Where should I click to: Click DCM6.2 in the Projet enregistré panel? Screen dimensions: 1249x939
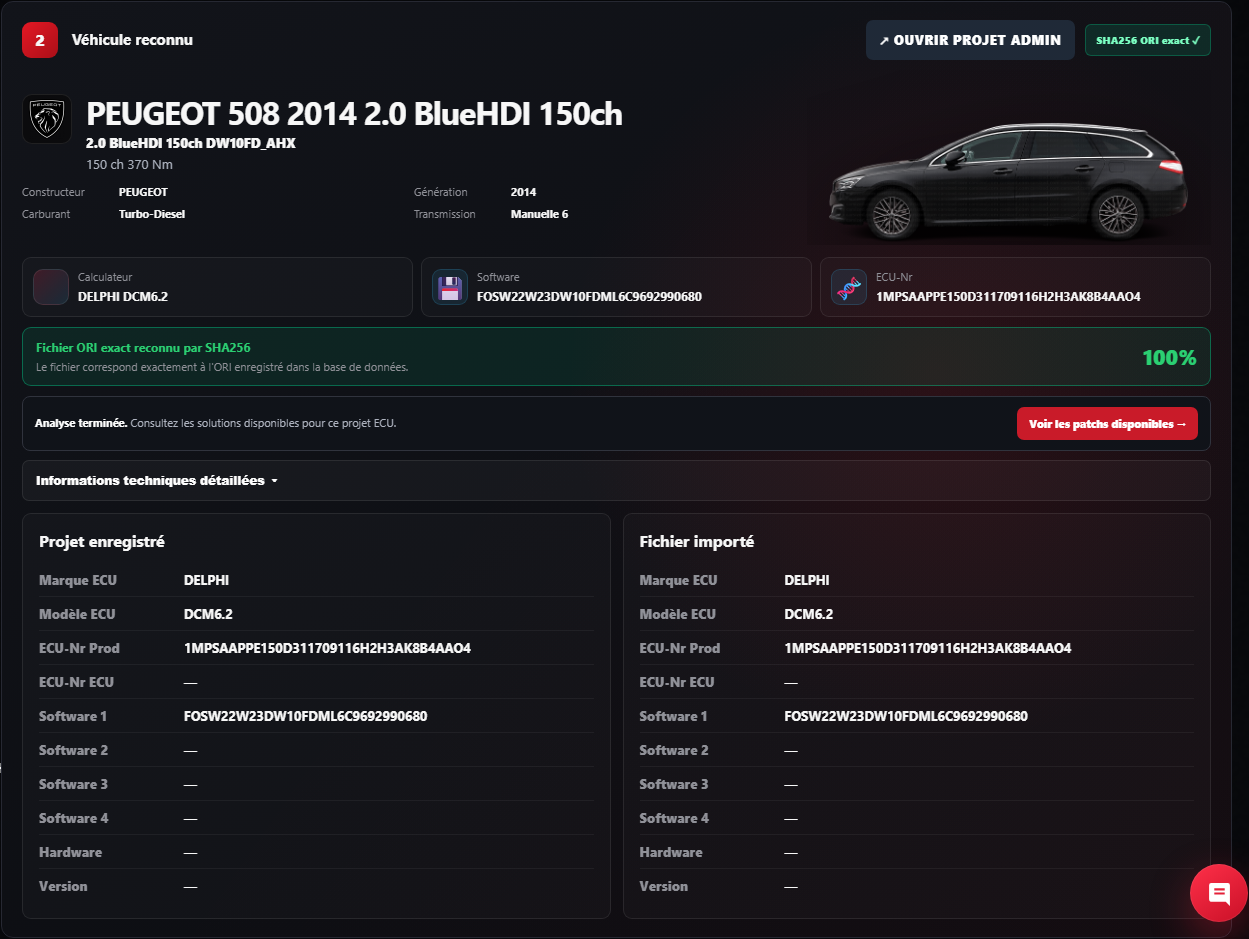pyautogui.click(x=208, y=614)
